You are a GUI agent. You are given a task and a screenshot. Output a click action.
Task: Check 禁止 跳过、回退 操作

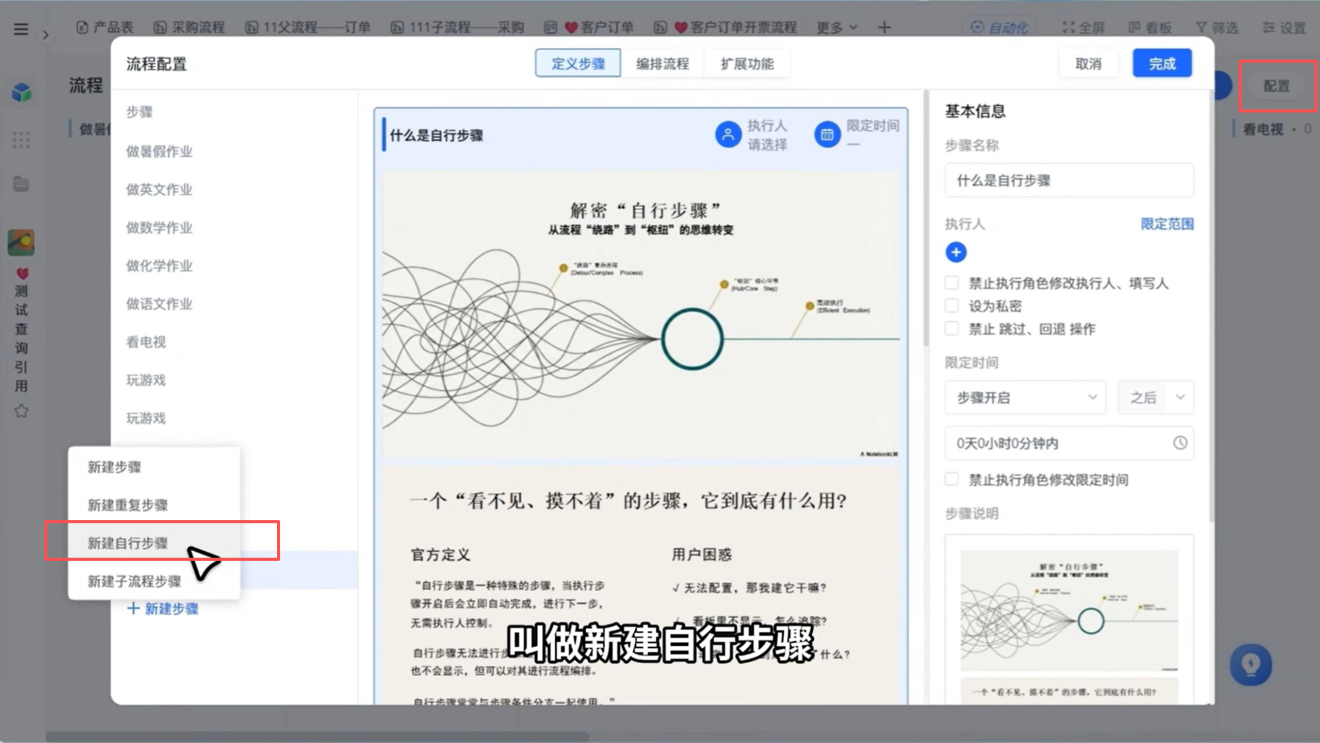pos(952,329)
